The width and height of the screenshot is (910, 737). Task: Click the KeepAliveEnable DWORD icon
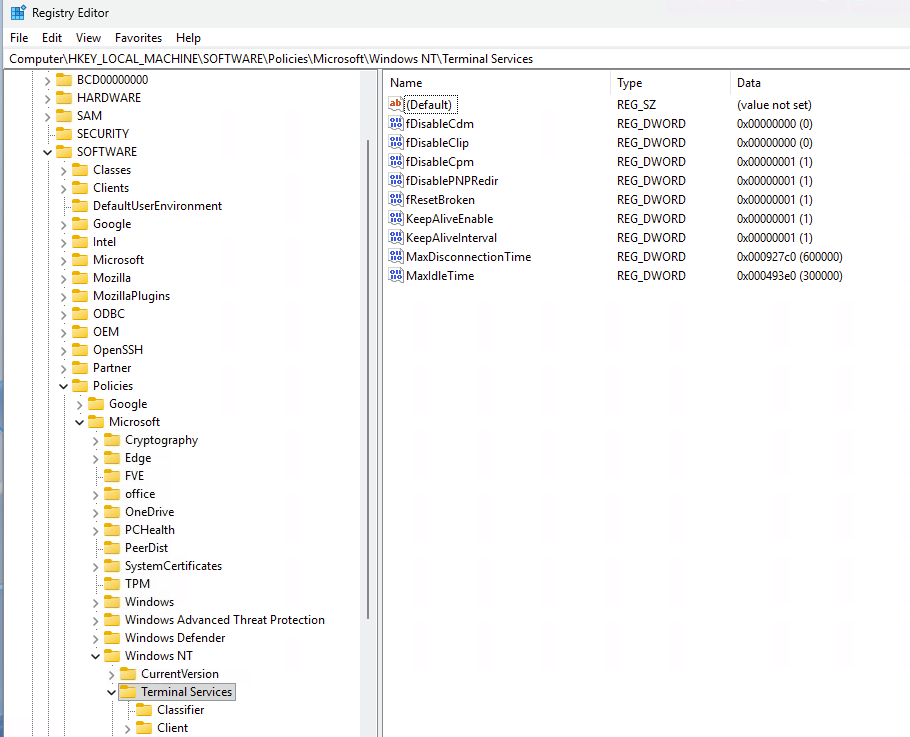(x=395, y=219)
